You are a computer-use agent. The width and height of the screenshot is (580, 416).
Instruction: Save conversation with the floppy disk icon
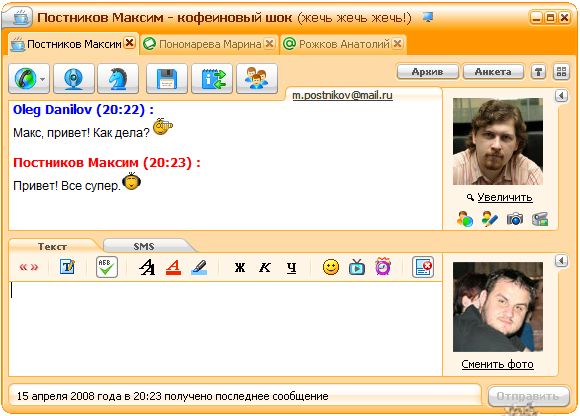click(x=167, y=78)
